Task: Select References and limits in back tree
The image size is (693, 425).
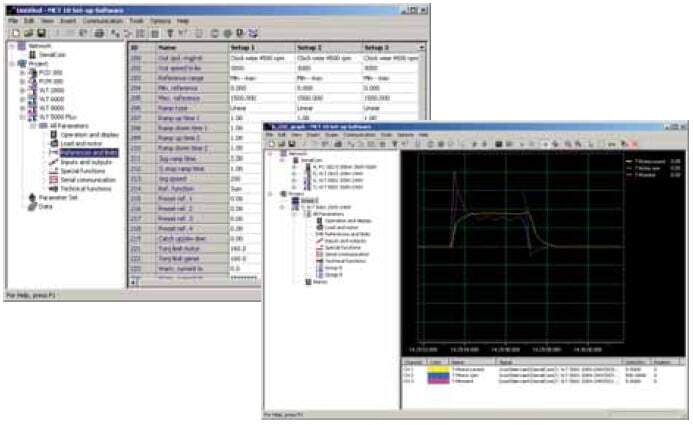Action: tap(89, 152)
